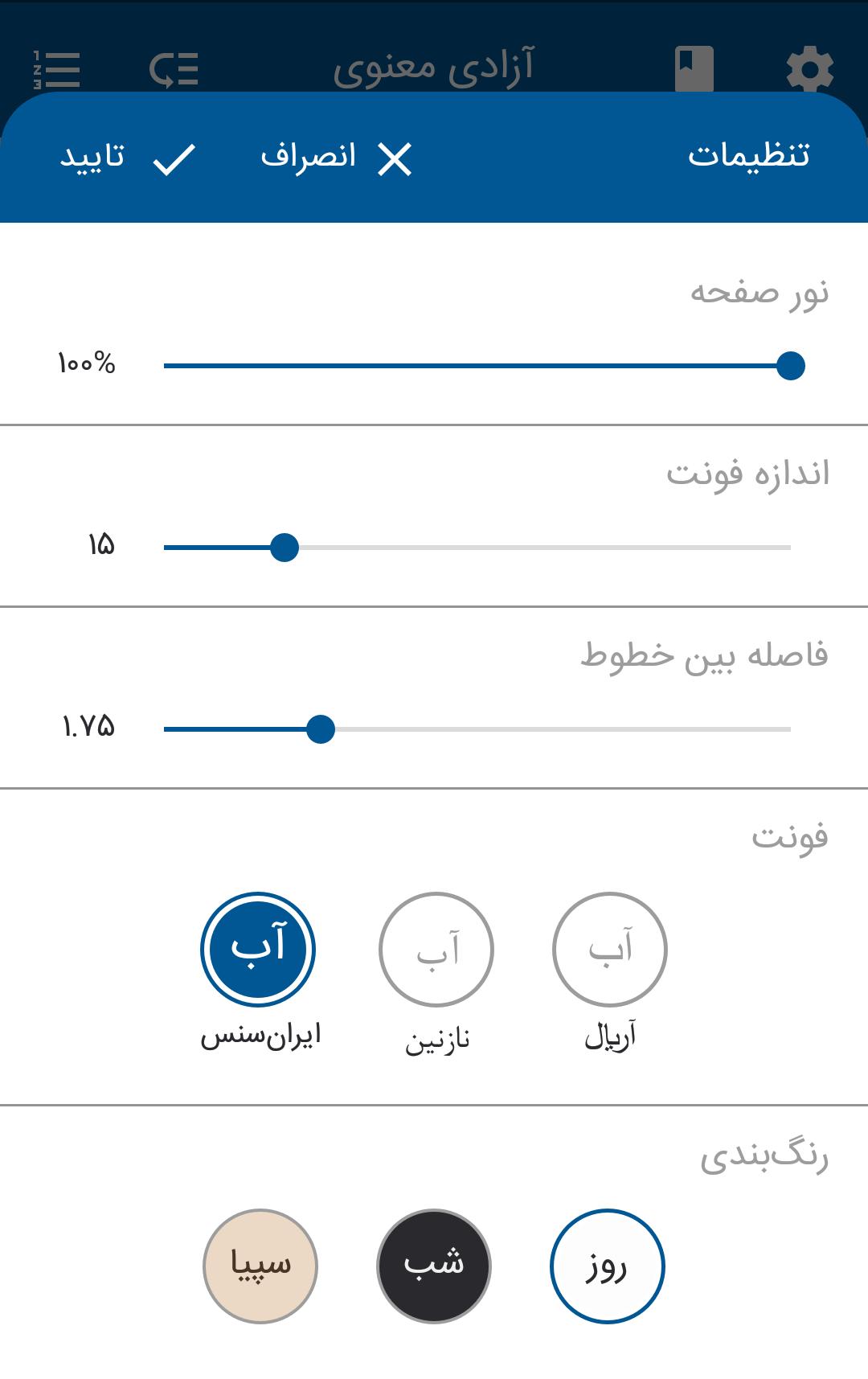Click the checkmark icon next to تایید

(174, 158)
